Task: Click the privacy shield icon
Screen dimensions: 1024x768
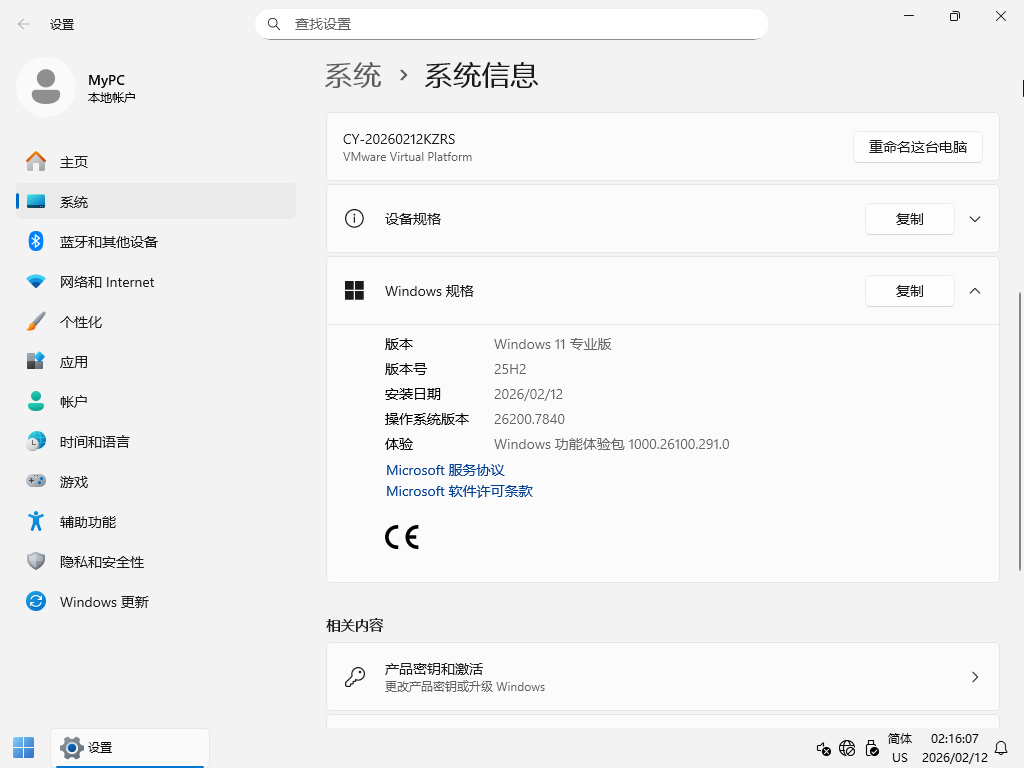Action: [x=36, y=562]
